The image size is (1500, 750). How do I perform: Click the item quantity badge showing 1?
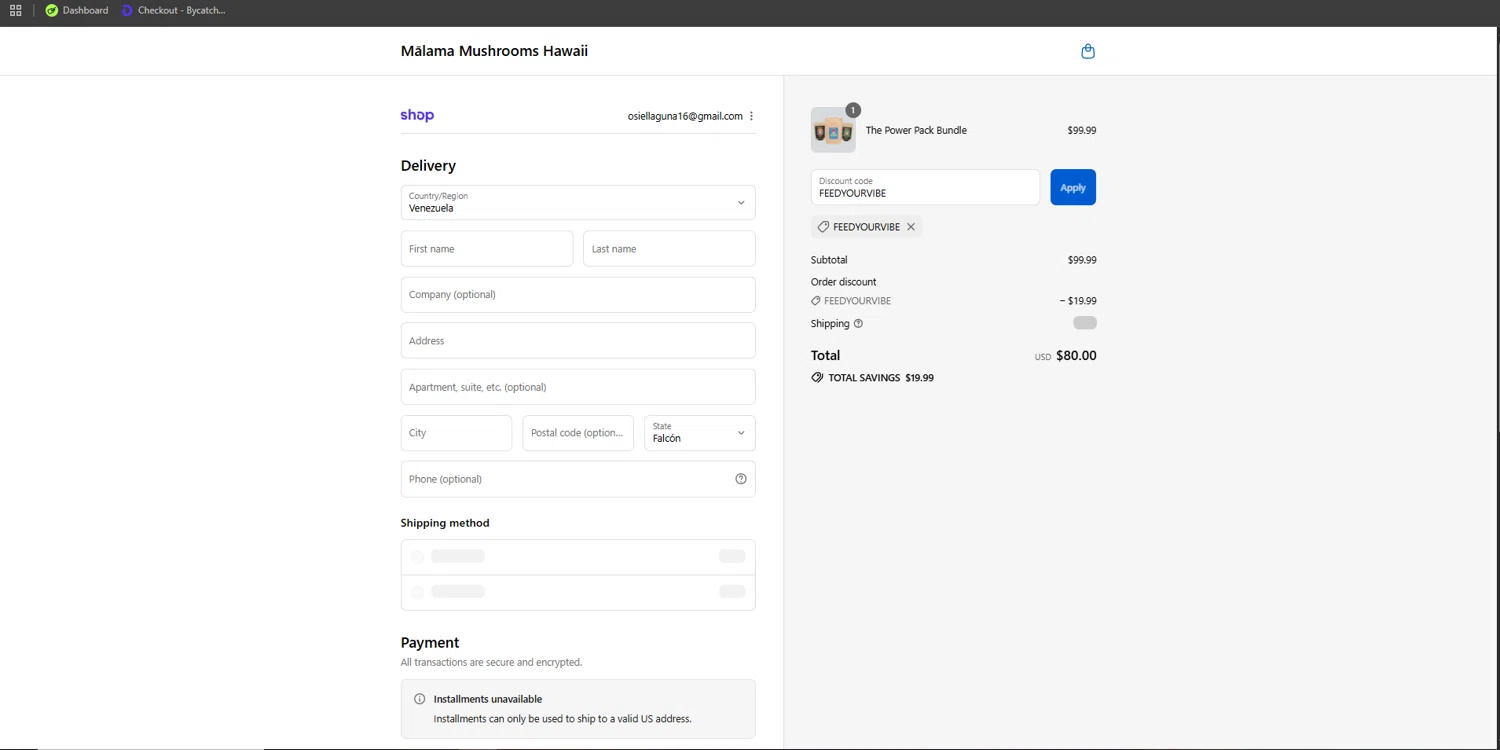[853, 110]
